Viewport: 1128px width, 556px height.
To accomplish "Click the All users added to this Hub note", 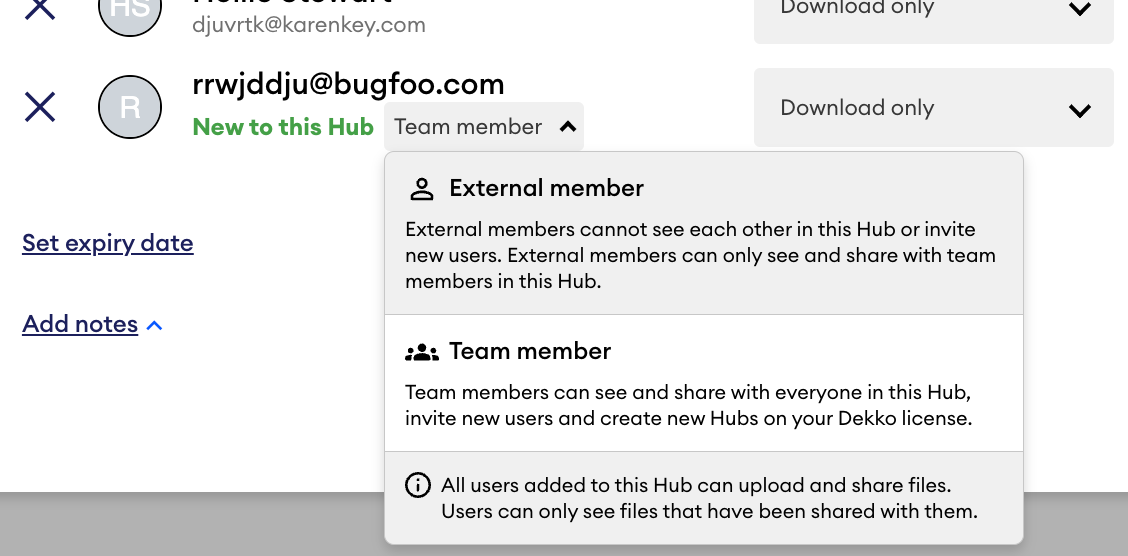I will point(709,498).
